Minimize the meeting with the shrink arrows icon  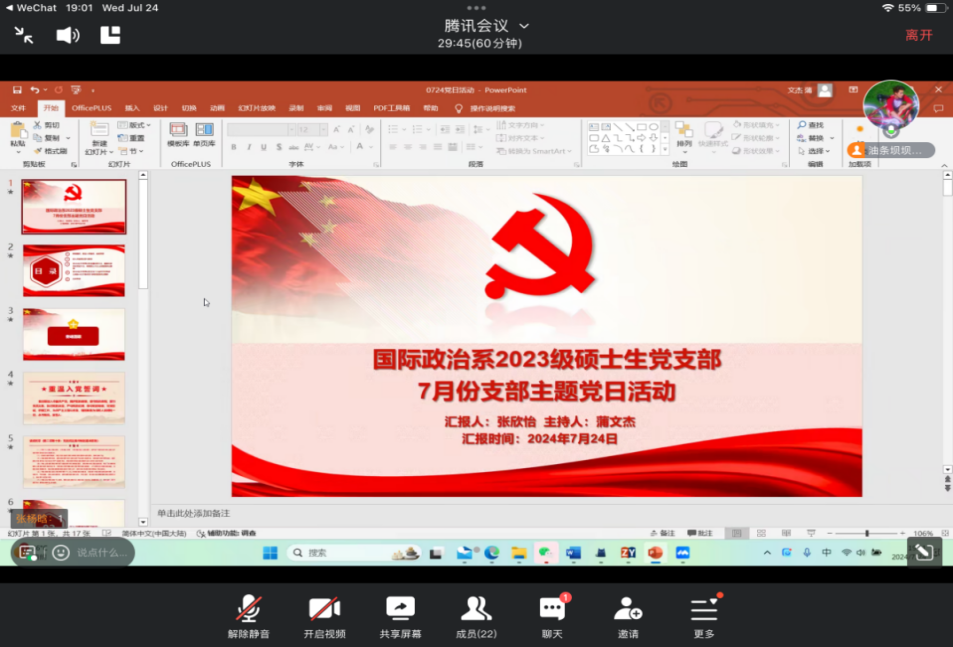click(24, 36)
